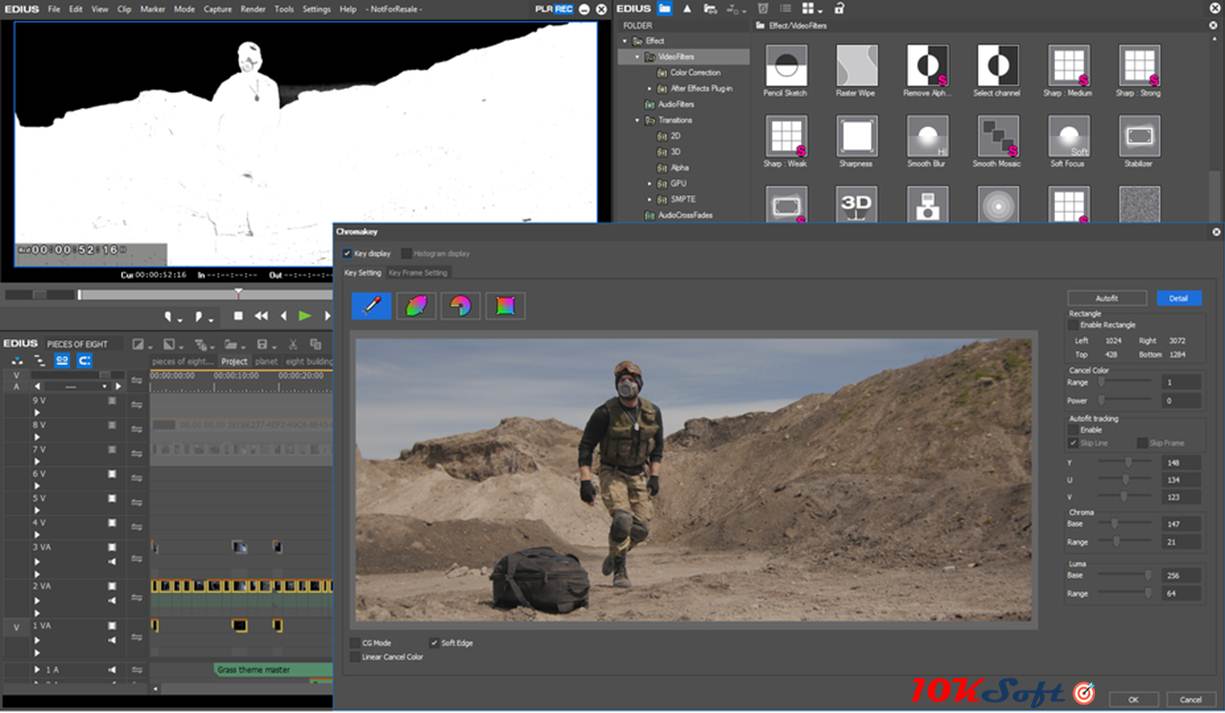This screenshot has width=1225, height=713.
Task: Select the Grass theme master audio clip
Action: coord(272,669)
